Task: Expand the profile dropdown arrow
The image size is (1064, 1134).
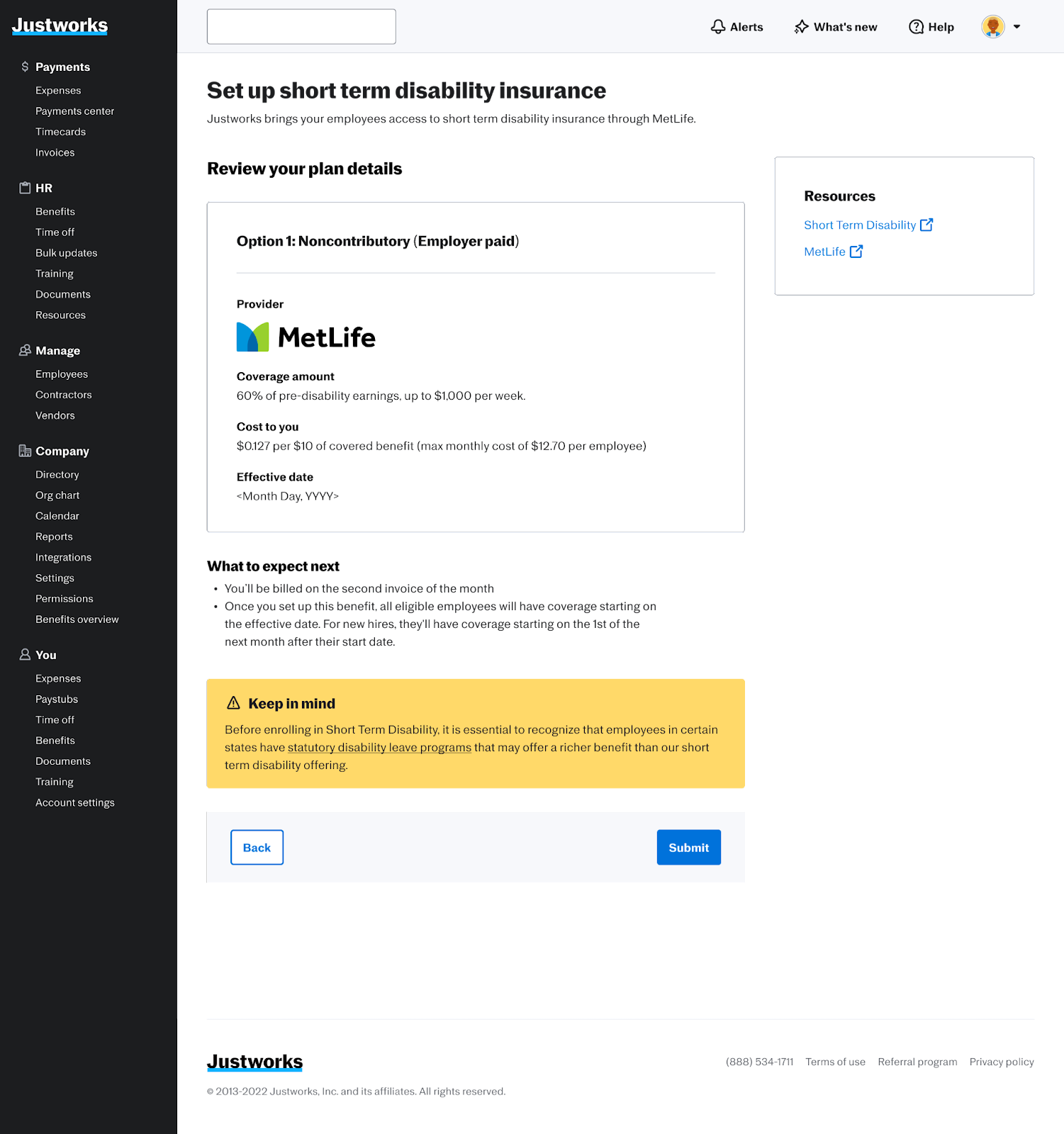Action: [1017, 27]
